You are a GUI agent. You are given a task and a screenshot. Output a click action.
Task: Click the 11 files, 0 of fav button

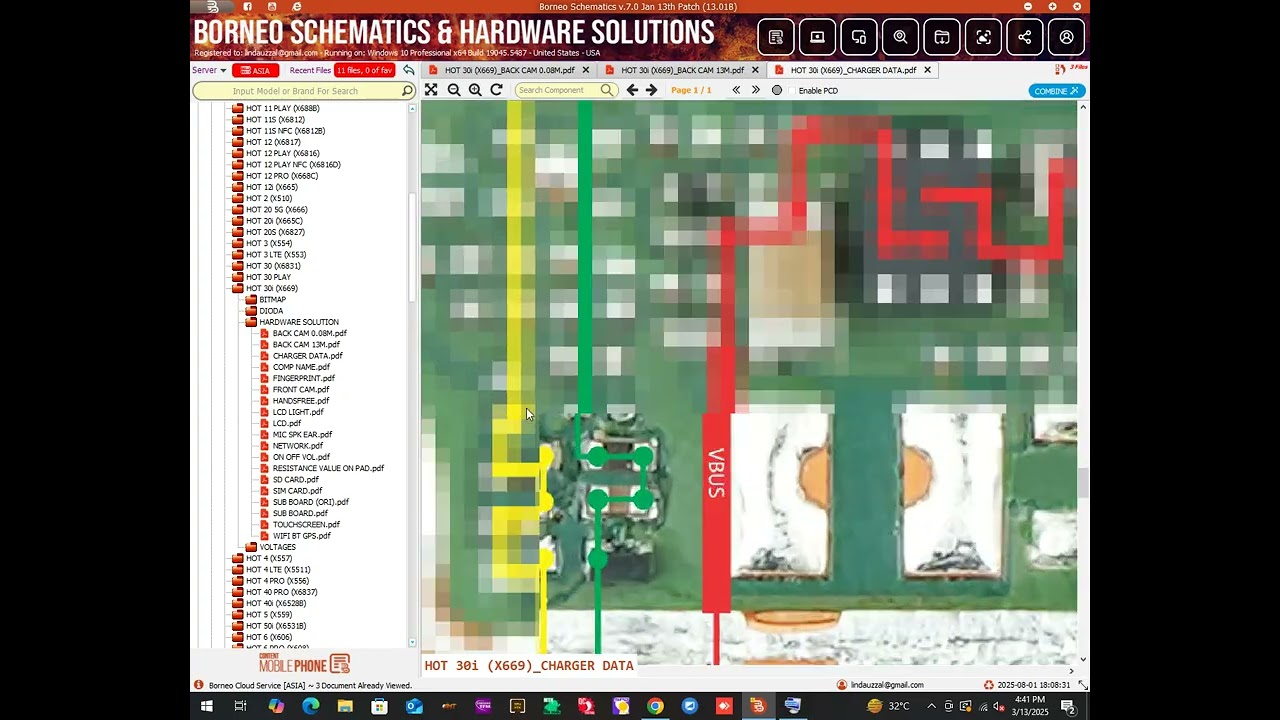coord(365,70)
